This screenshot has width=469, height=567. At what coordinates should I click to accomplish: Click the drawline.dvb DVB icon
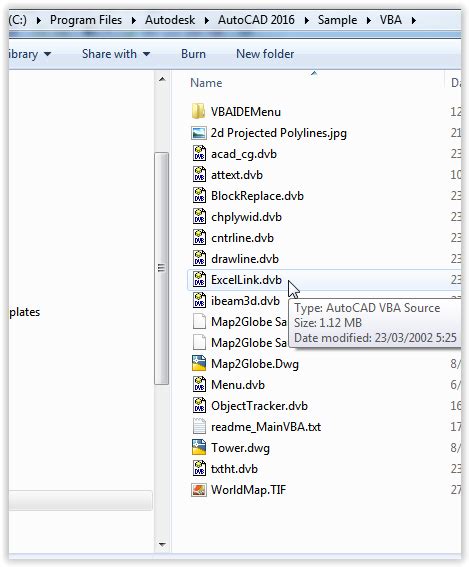[199, 258]
